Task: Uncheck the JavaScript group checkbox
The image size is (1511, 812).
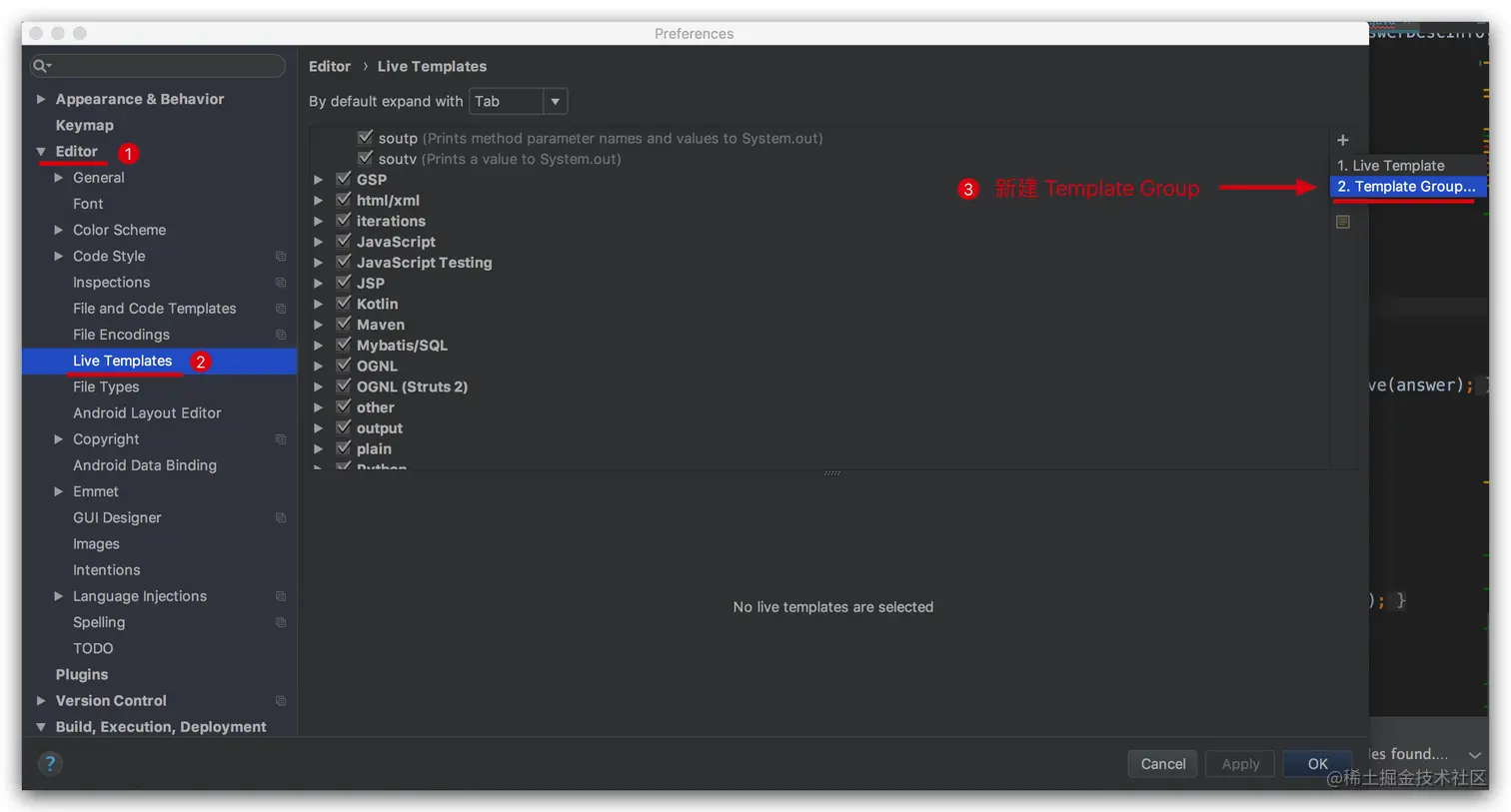Action: [x=344, y=241]
